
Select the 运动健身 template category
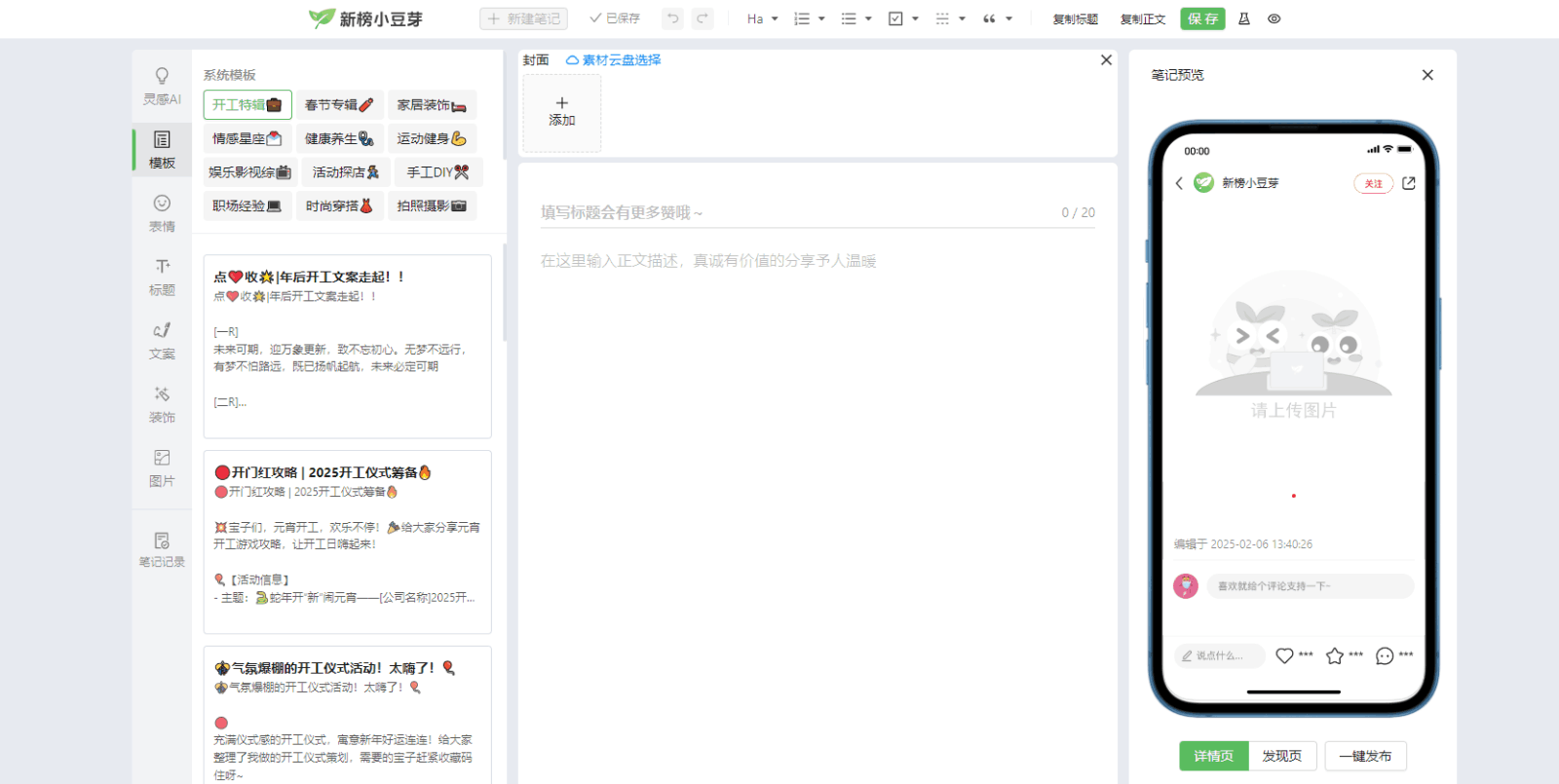tap(432, 138)
